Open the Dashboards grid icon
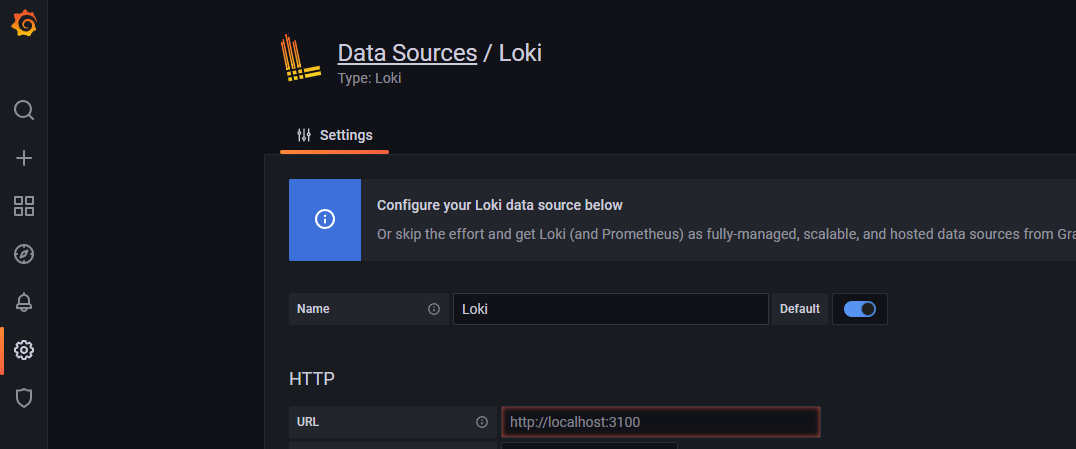1076x449 pixels. [24, 206]
